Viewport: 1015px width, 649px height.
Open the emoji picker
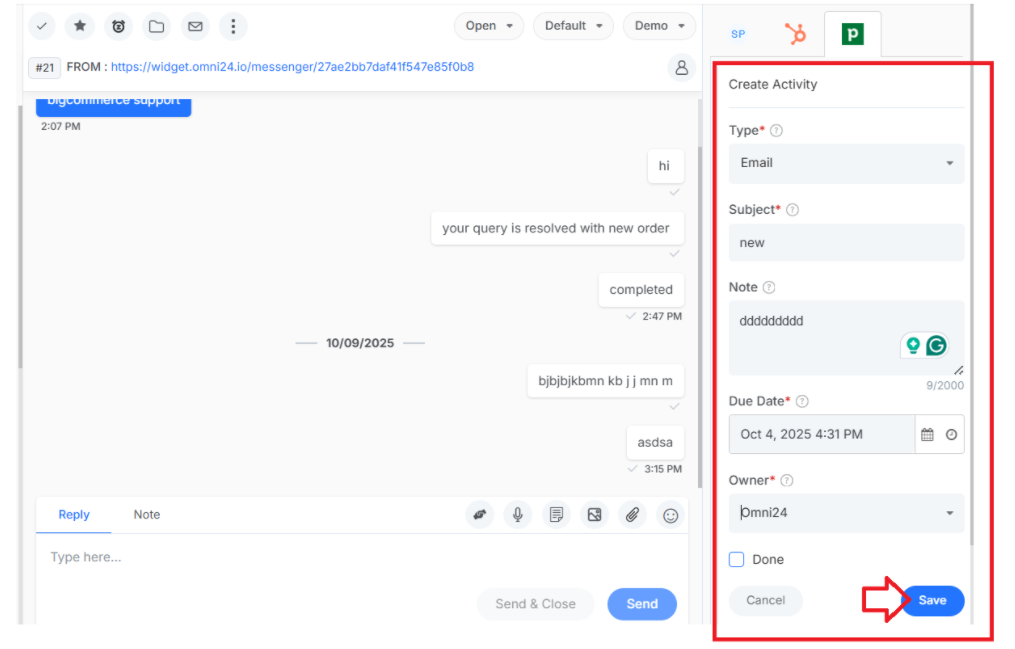(671, 514)
